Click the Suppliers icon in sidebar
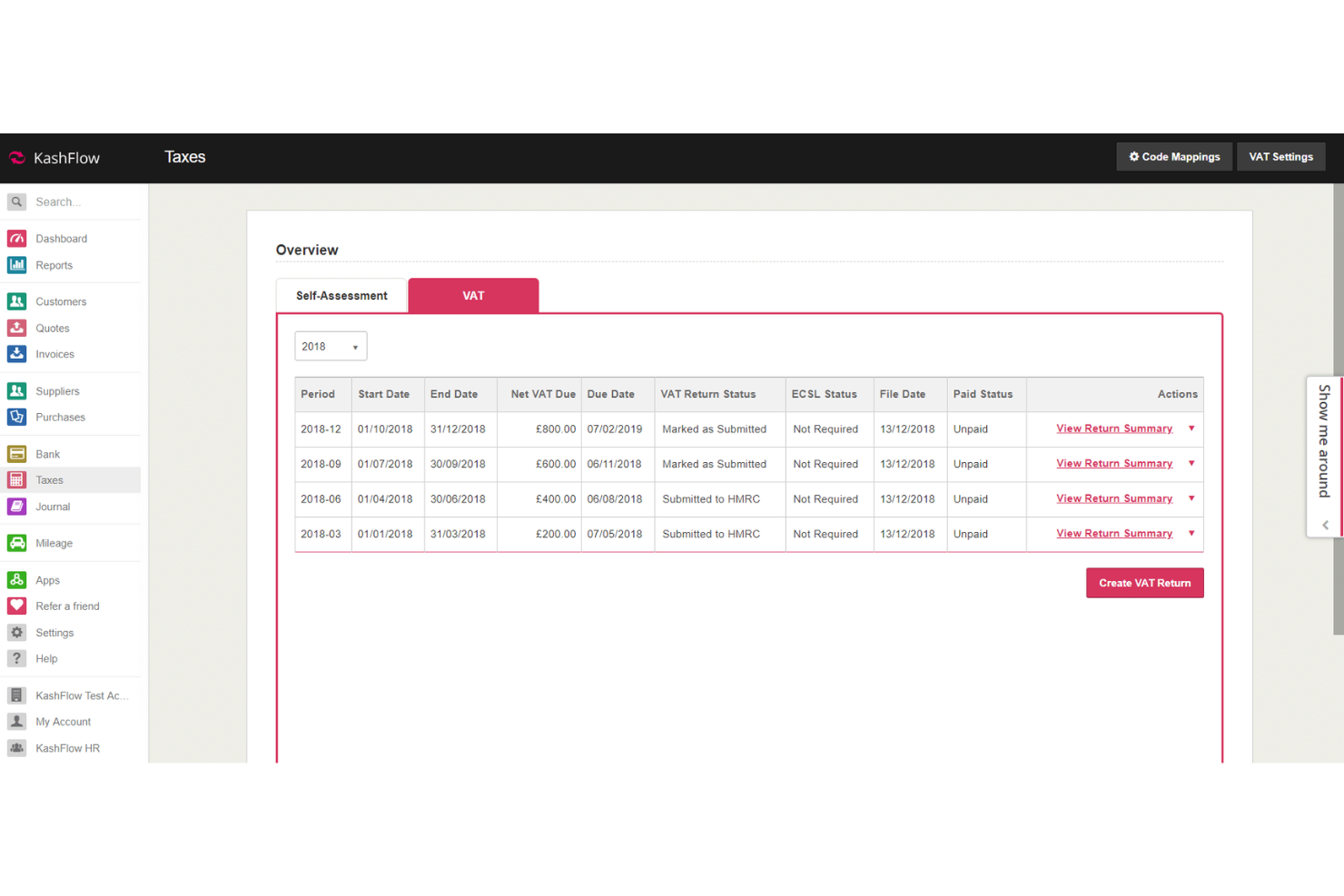The image size is (1344, 896). 16,391
